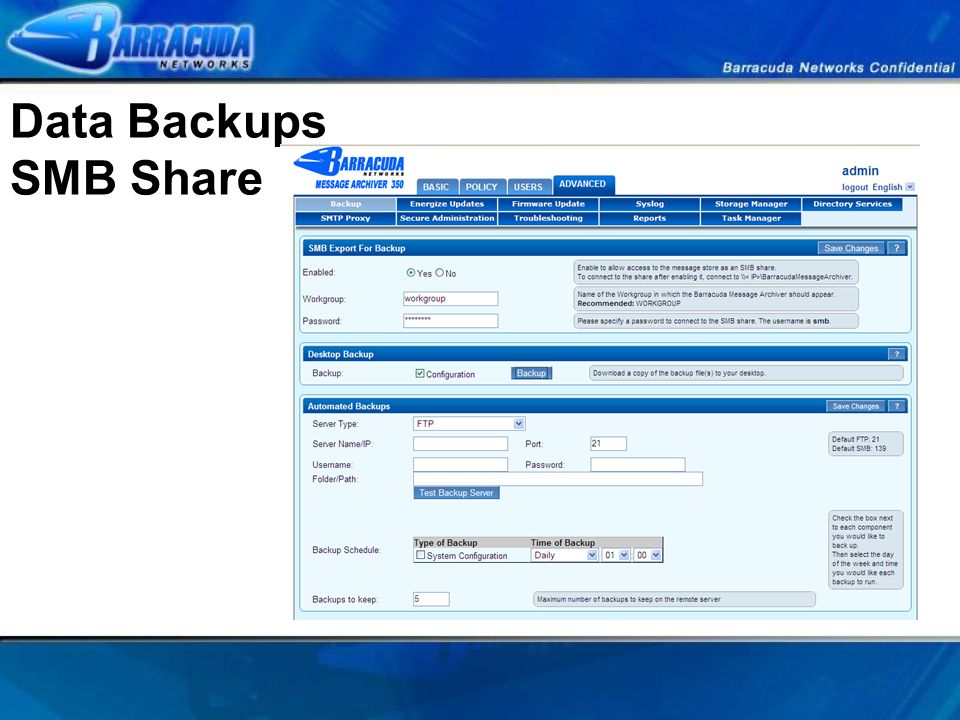960x720 pixels.
Task: Go to SMTP Proxy page
Action: (345, 218)
